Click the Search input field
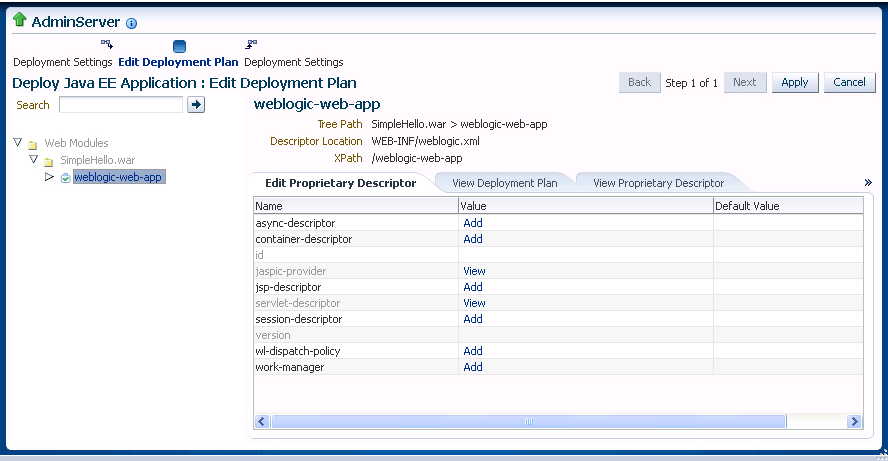This screenshot has width=888, height=461. (x=121, y=105)
